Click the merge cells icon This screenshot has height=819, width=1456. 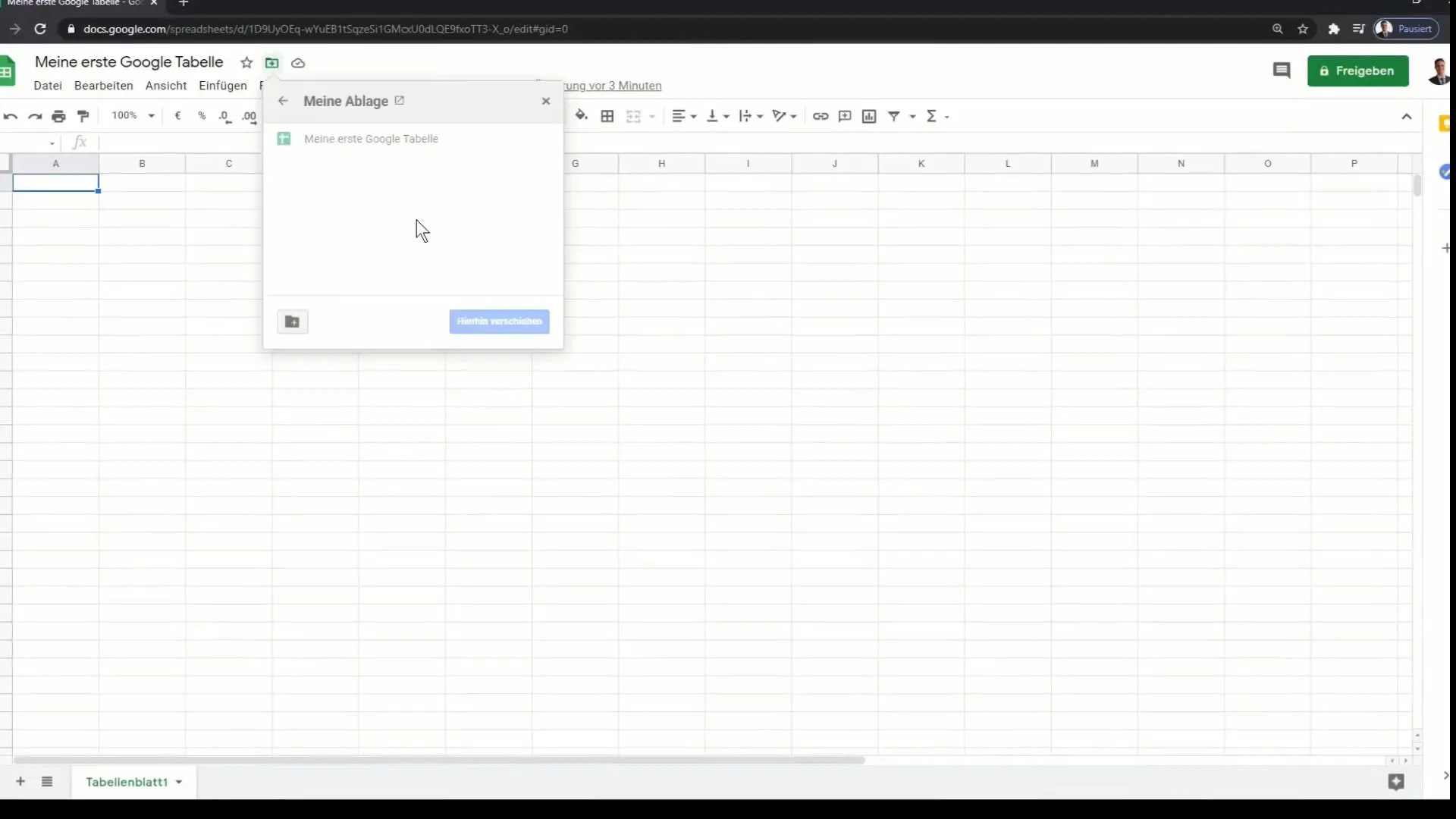(634, 116)
